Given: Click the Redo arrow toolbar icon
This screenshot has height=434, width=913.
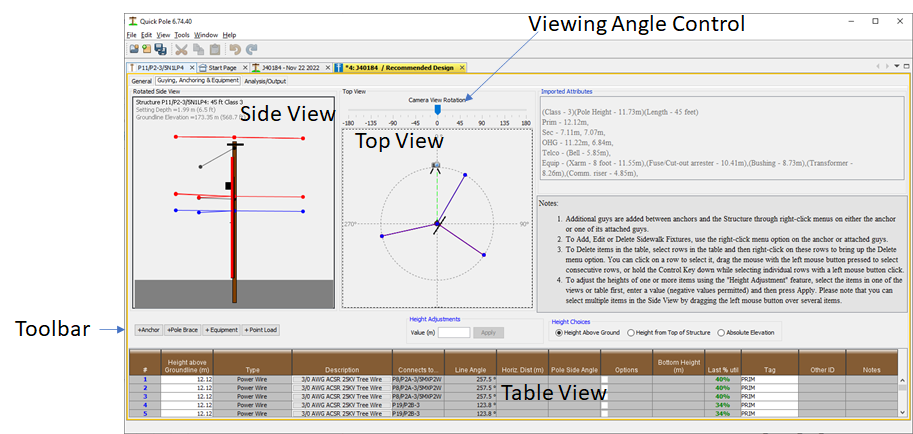Looking at the screenshot, I should (x=252, y=50).
